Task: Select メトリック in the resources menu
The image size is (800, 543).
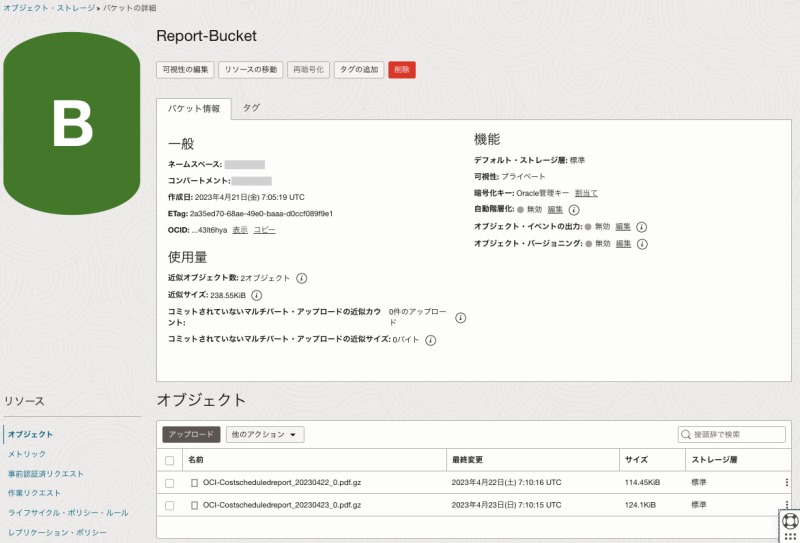Action: [x=27, y=454]
